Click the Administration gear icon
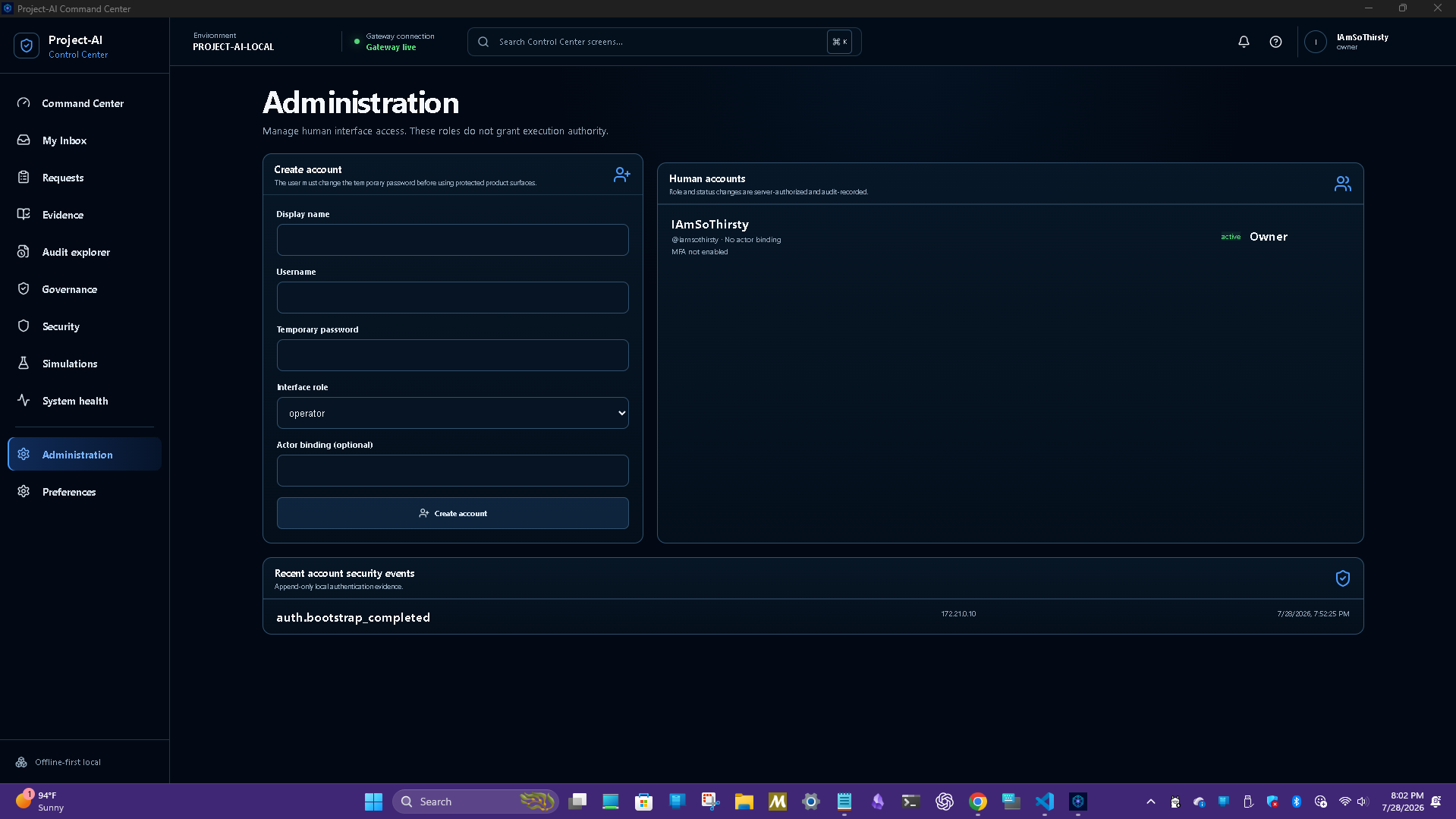 click(24, 454)
